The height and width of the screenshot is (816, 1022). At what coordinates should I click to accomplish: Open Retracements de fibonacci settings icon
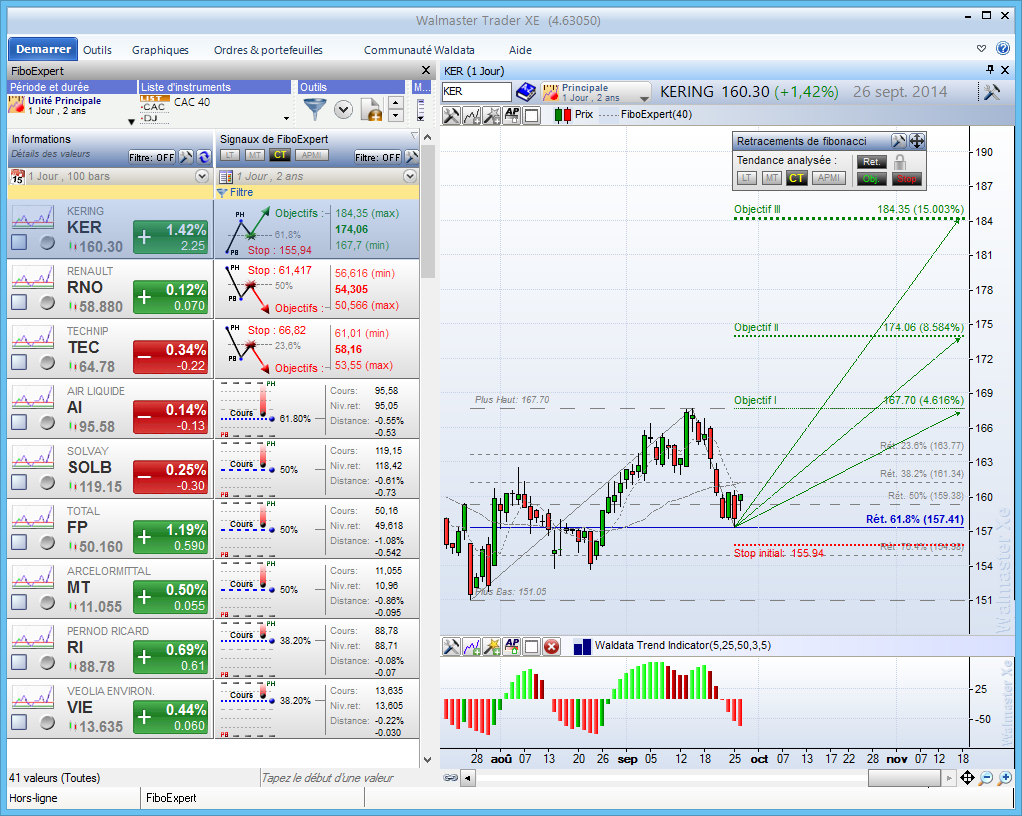899,141
